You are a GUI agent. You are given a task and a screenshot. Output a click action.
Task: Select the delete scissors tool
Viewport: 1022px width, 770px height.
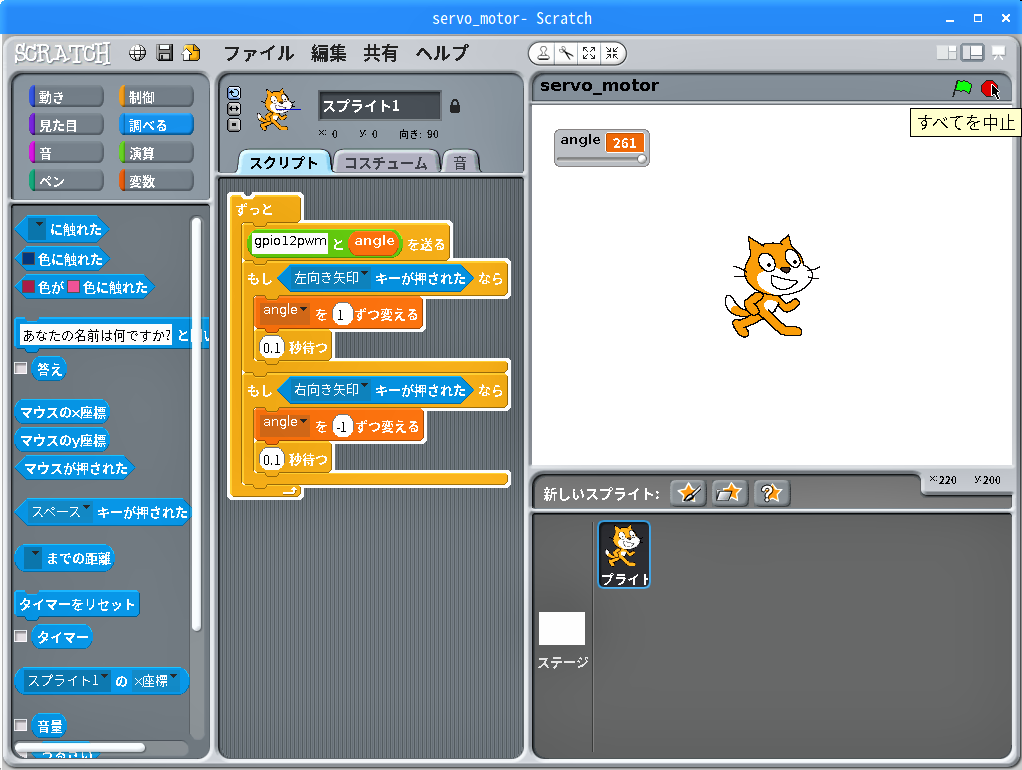point(566,53)
